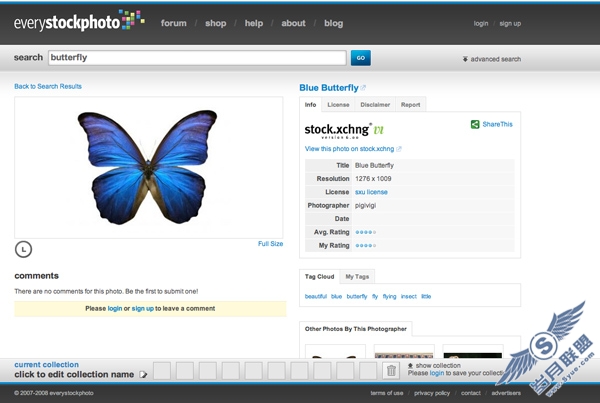Click the beautiful tag
Screen dimensions: 600x403
316,296
